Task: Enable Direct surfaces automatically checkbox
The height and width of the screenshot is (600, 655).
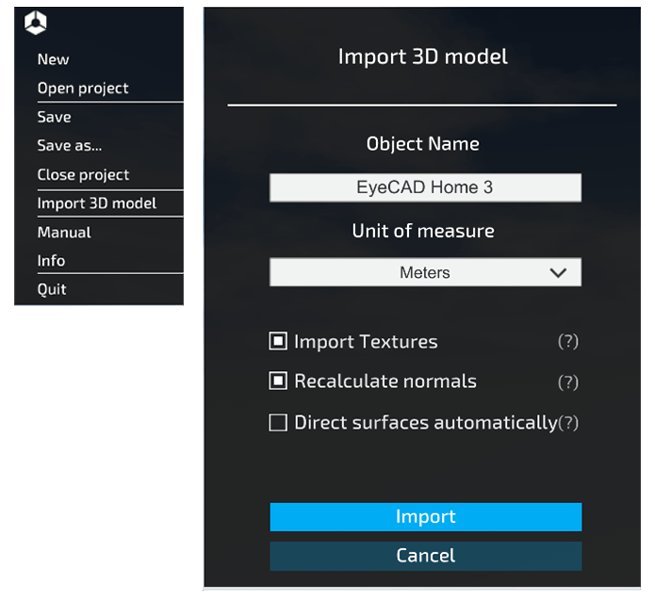Action: (278, 422)
